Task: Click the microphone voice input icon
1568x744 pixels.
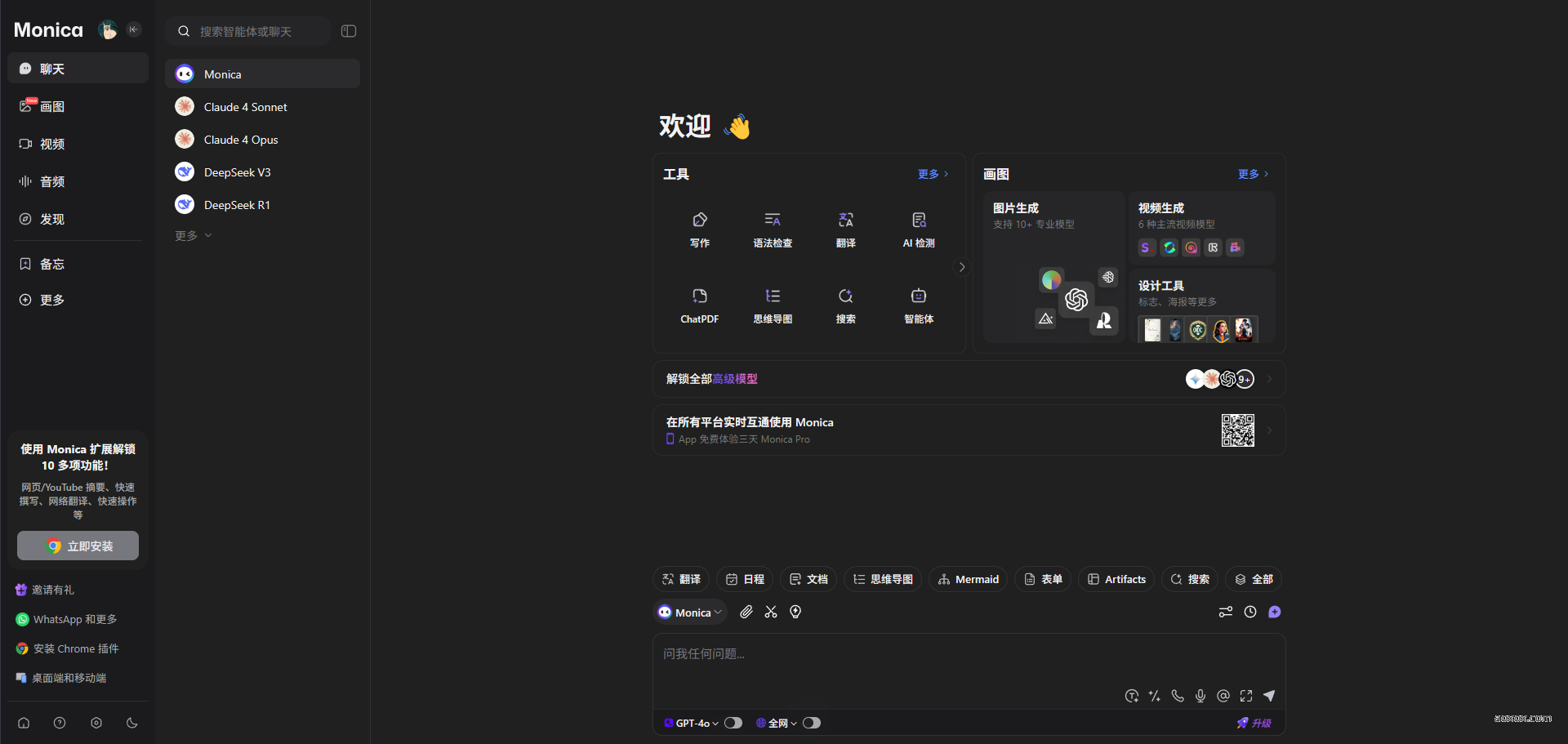Action: pyautogui.click(x=1200, y=696)
